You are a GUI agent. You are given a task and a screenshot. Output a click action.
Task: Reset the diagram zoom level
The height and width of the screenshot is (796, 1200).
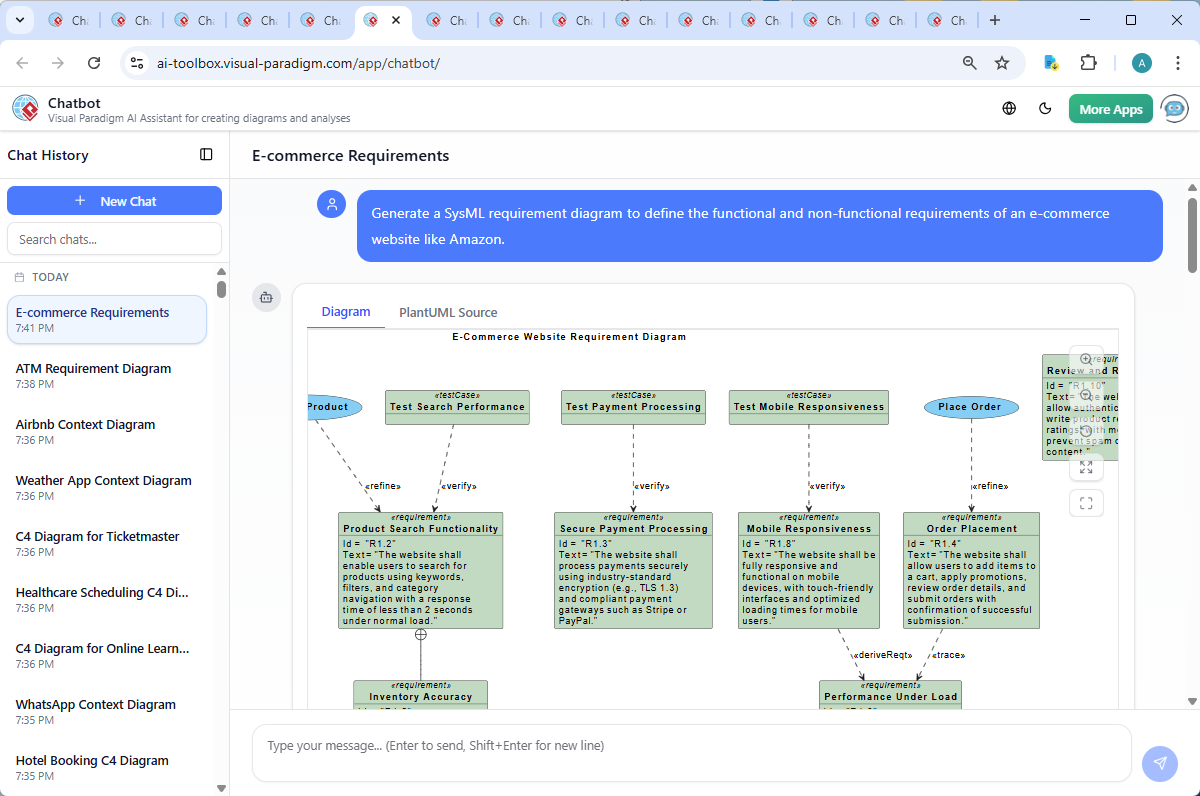coord(1086,430)
